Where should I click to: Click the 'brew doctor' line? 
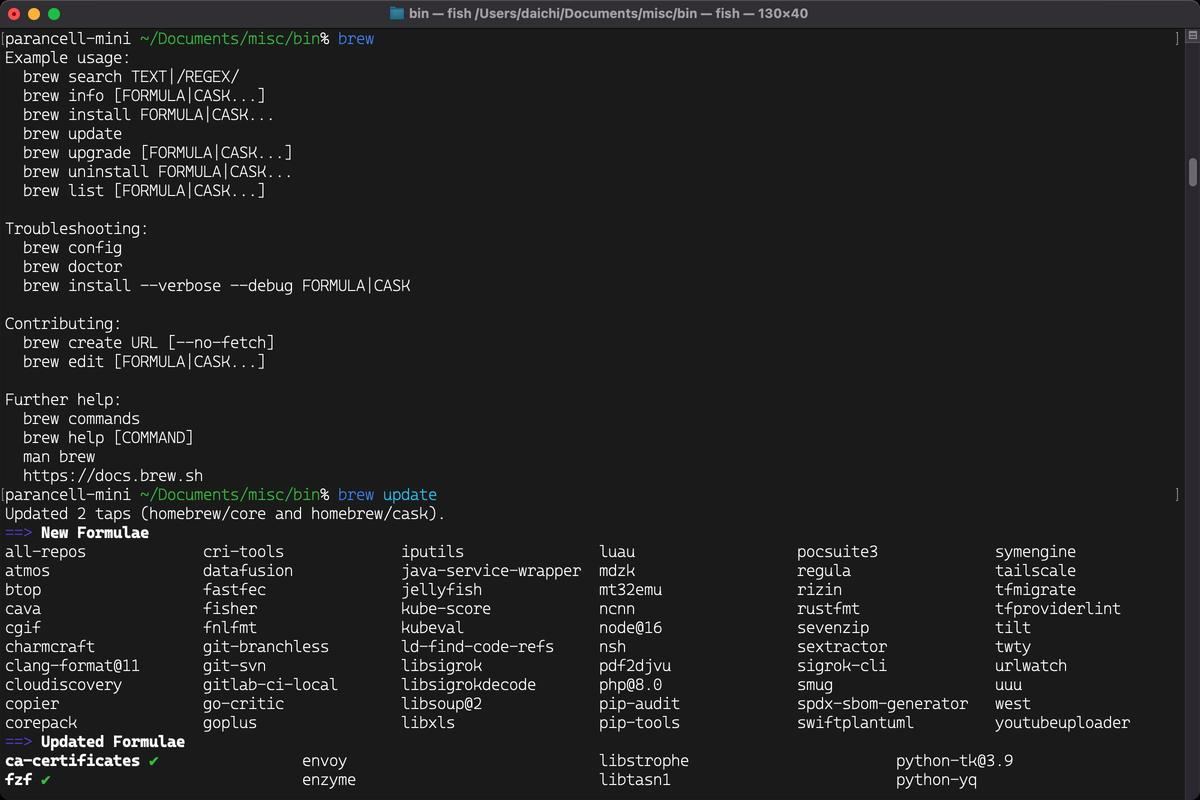tap(72, 267)
